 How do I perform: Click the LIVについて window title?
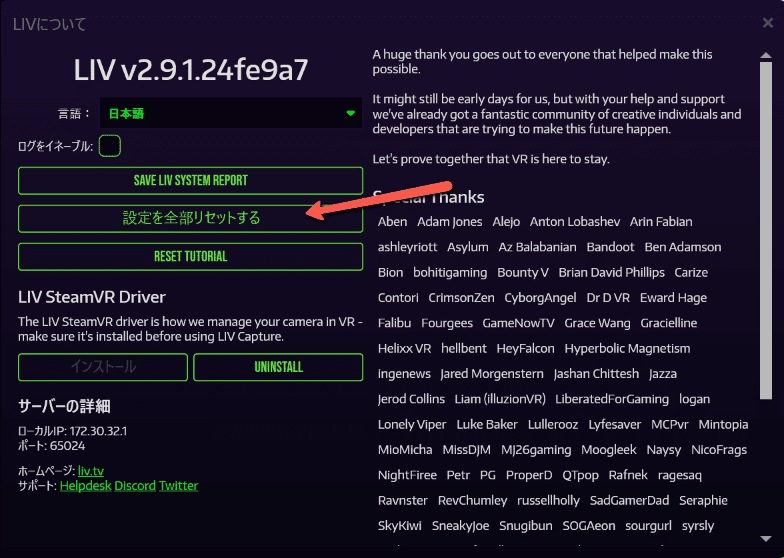50,24
